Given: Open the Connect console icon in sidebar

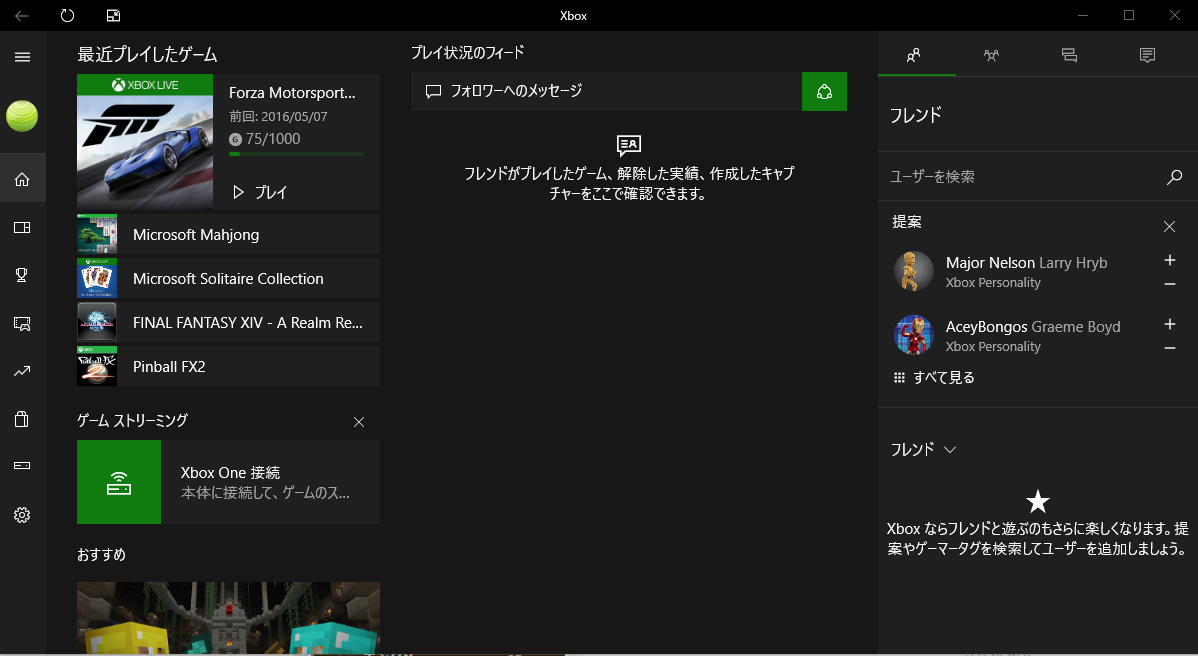Looking at the screenshot, I should coord(22,465).
